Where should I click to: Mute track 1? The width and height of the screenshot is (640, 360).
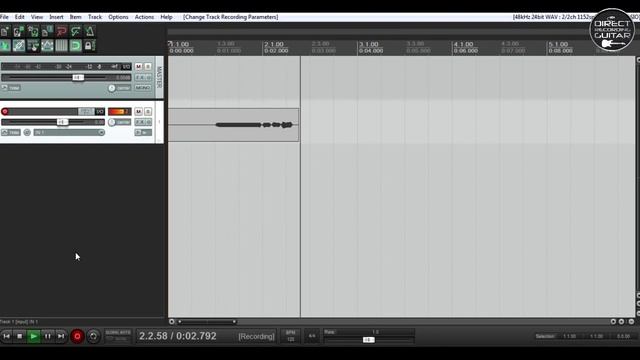click(x=138, y=111)
